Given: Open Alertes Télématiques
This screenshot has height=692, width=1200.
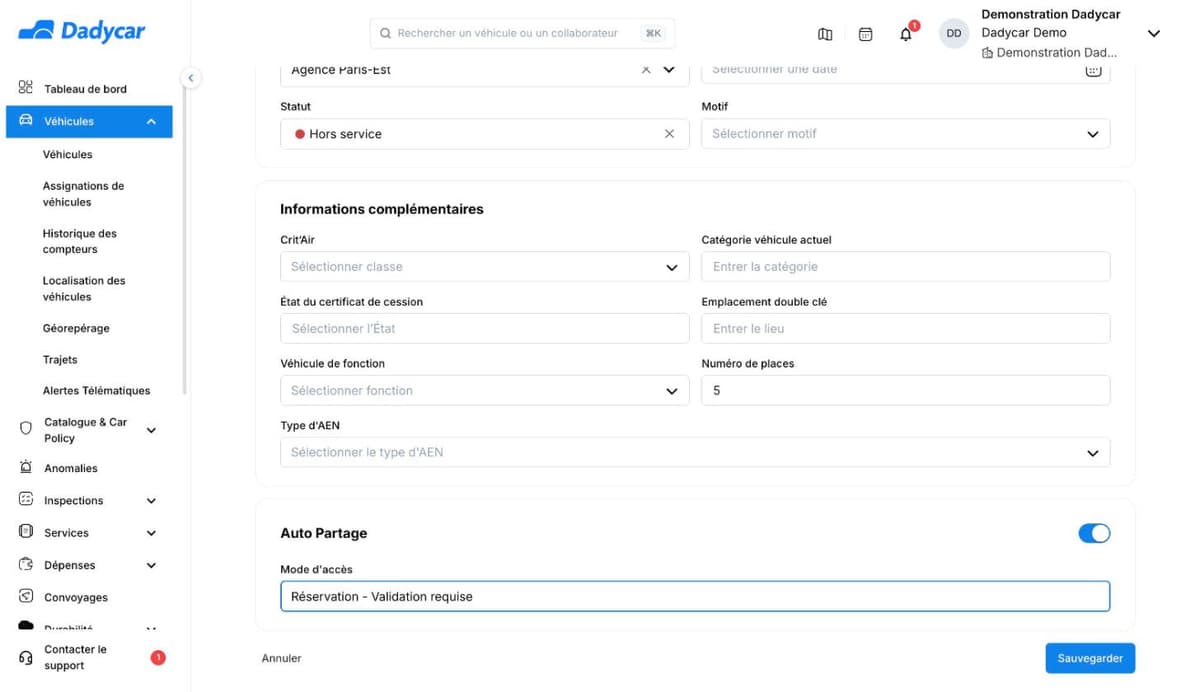Looking at the screenshot, I should click(x=97, y=390).
